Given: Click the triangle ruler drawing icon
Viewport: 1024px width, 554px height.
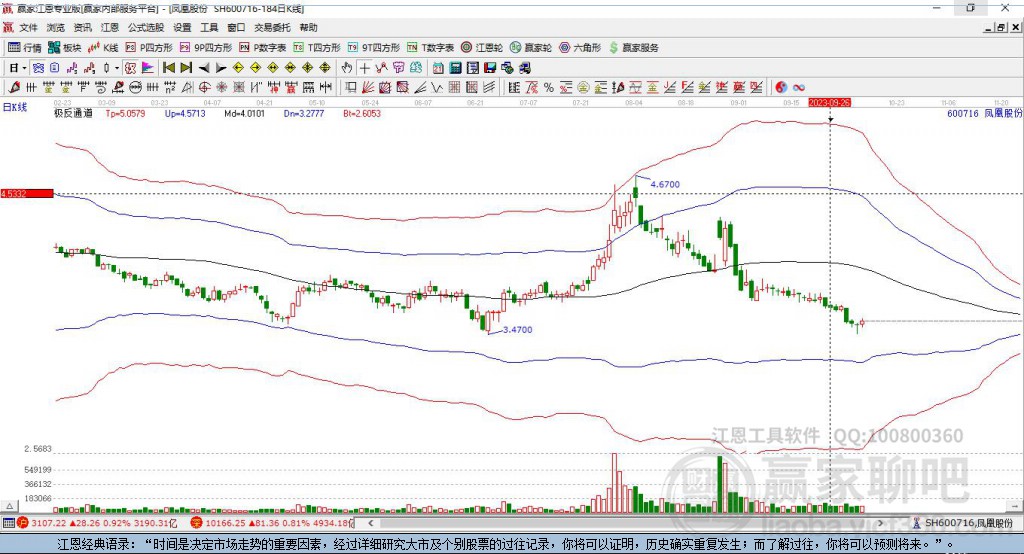Looking at the screenshot, I should click(x=187, y=87).
